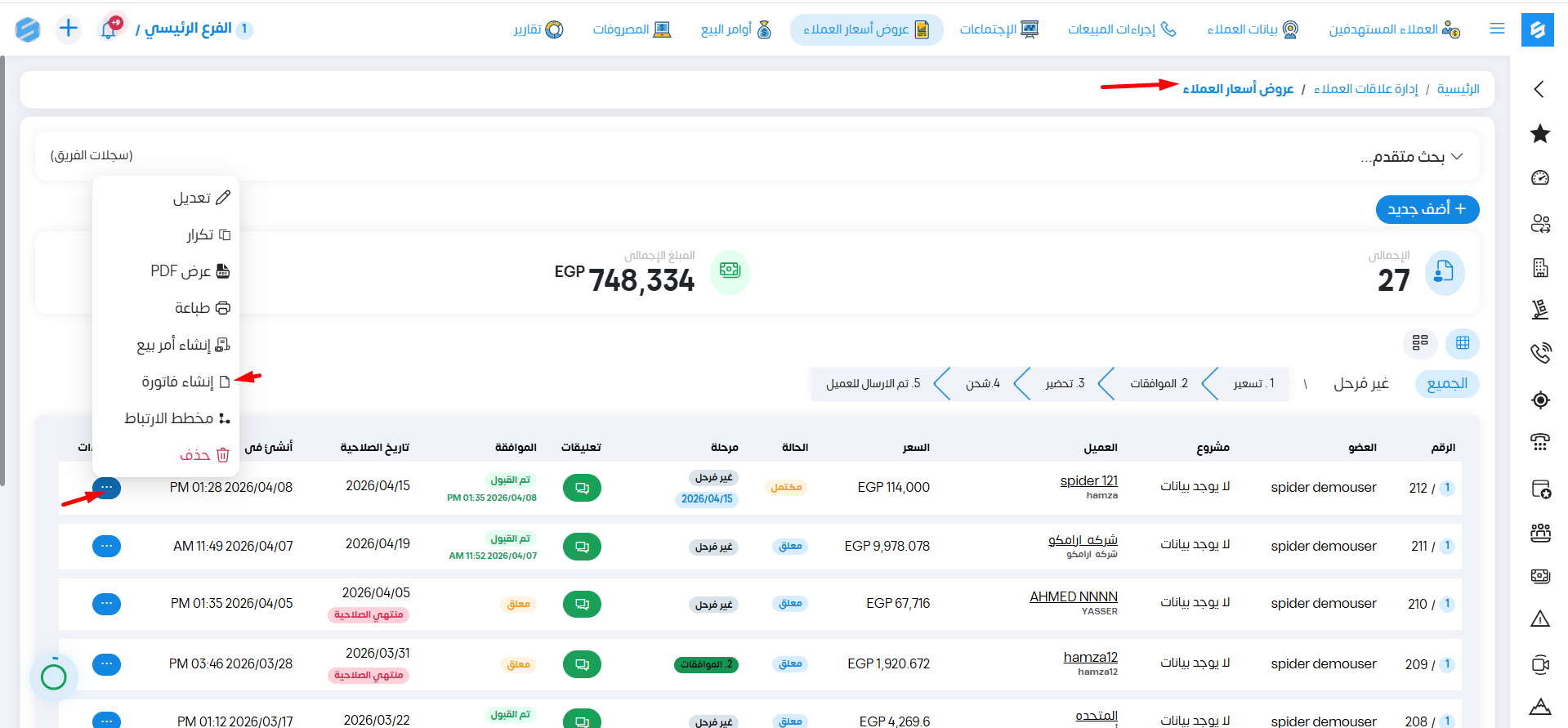
Task: Open customer link spider 121
Action: (x=1088, y=481)
